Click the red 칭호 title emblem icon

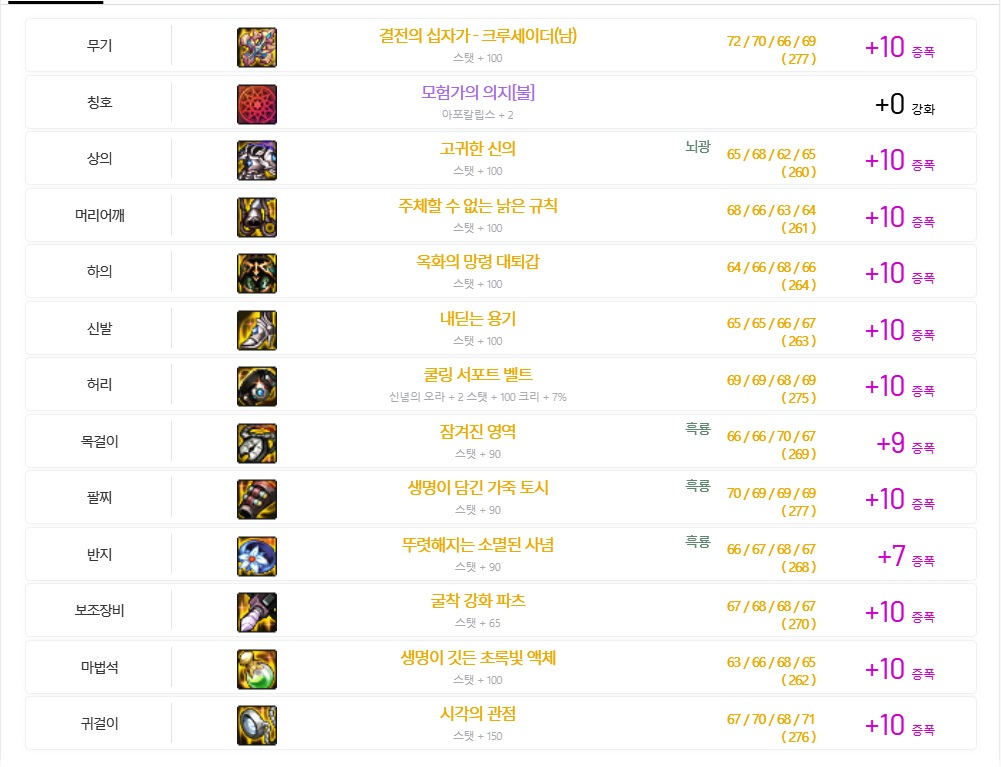(x=257, y=104)
